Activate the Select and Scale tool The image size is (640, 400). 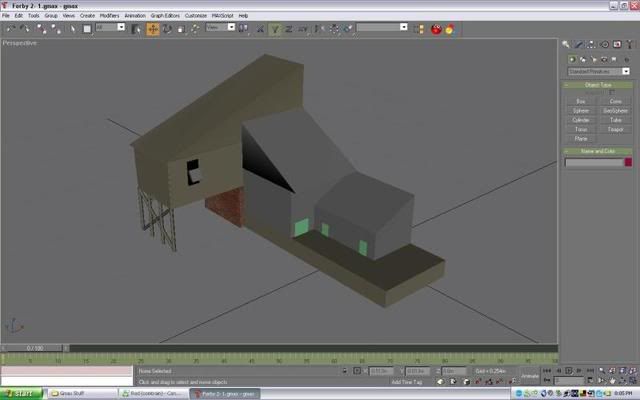coord(182,29)
